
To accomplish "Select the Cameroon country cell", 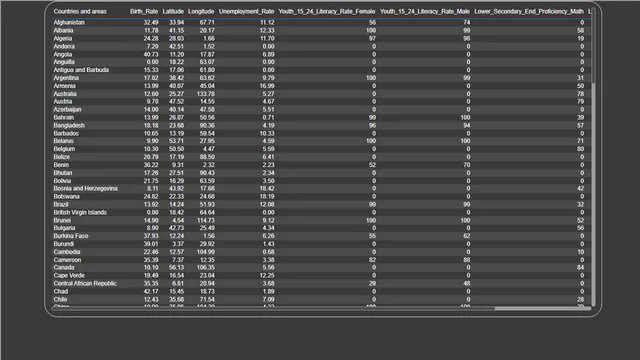I will click(67, 260).
